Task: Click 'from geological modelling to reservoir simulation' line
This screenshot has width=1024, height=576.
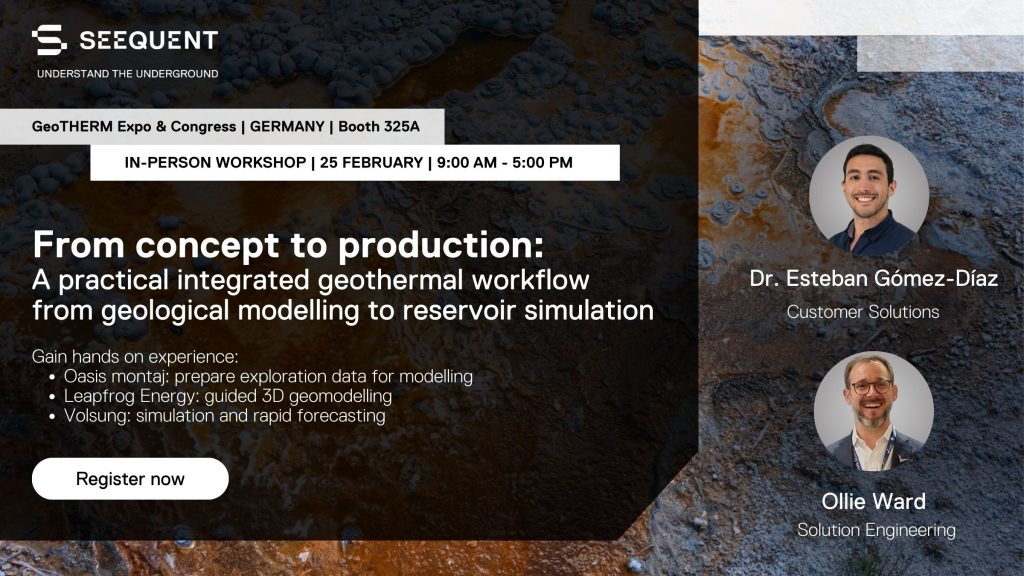Action: point(343,310)
